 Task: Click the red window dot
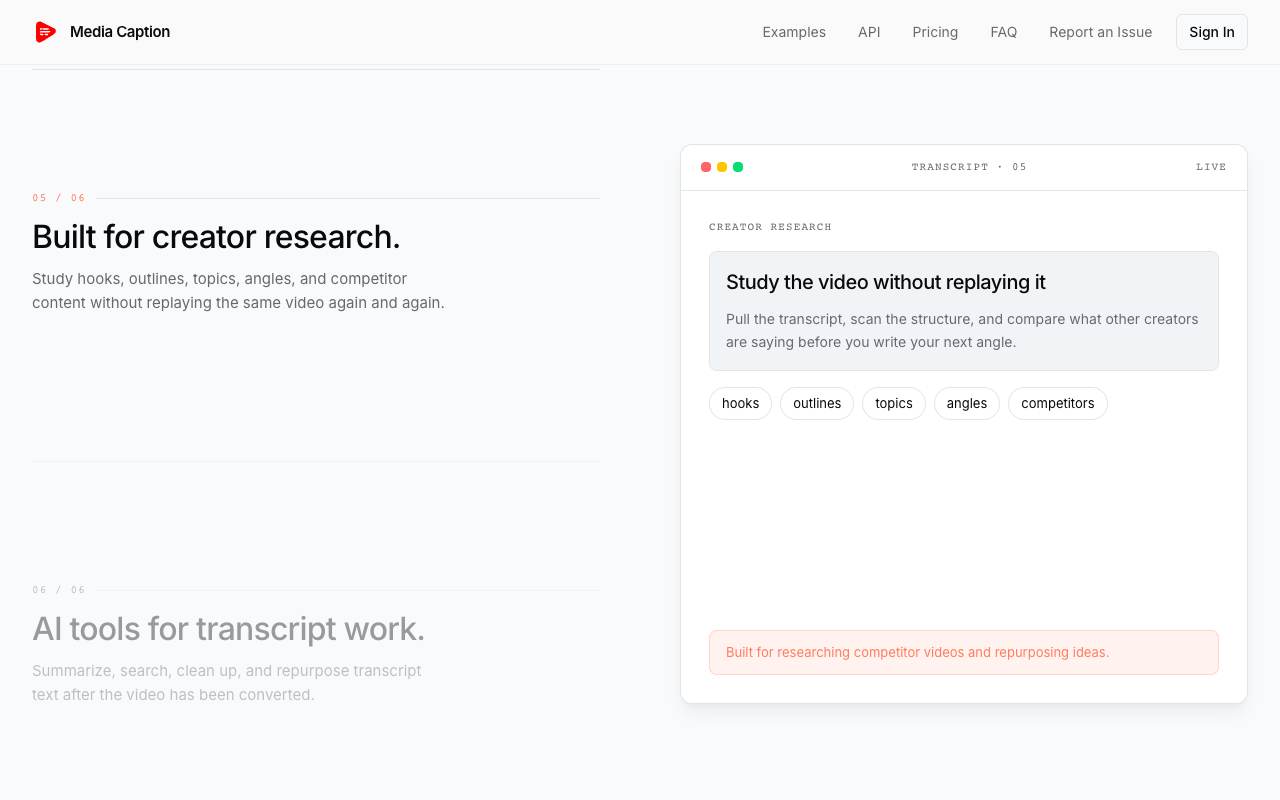click(x=706, y=167)
